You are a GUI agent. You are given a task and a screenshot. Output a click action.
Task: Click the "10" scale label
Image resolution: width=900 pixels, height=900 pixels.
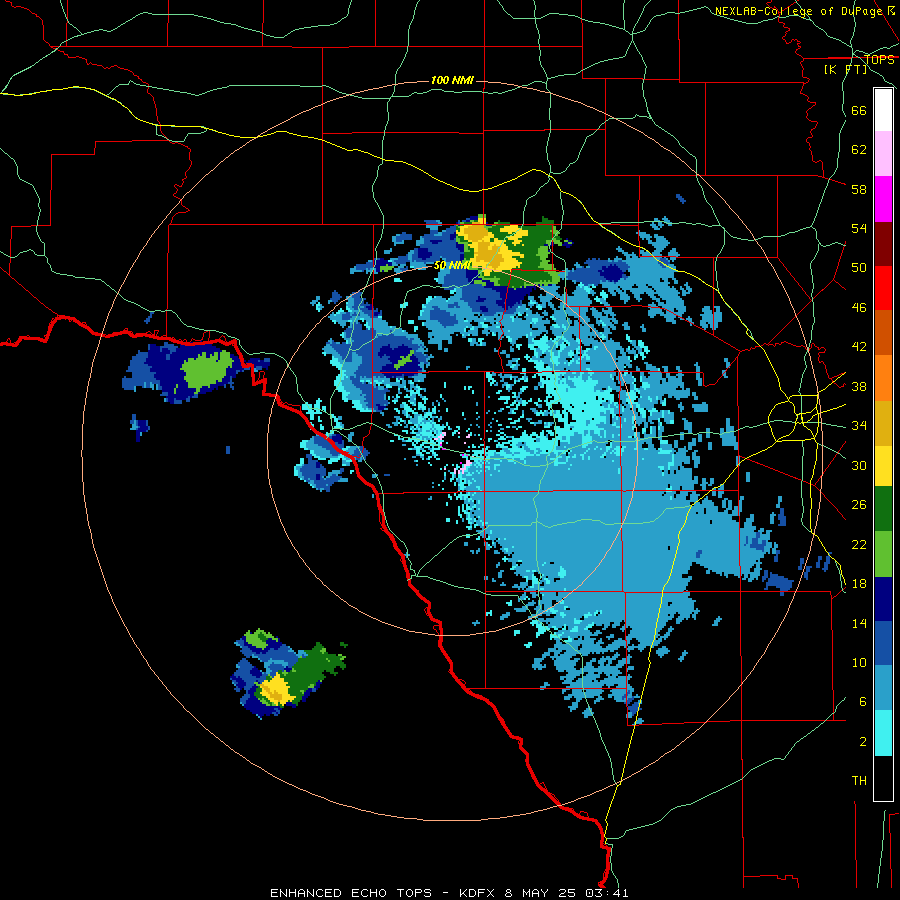(x=859, y=663)
